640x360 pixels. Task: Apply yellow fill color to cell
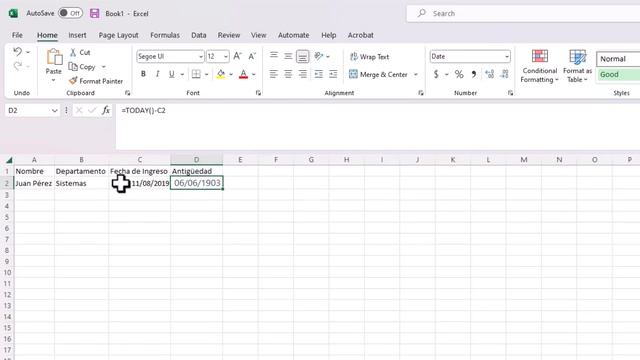pos(221,74)
